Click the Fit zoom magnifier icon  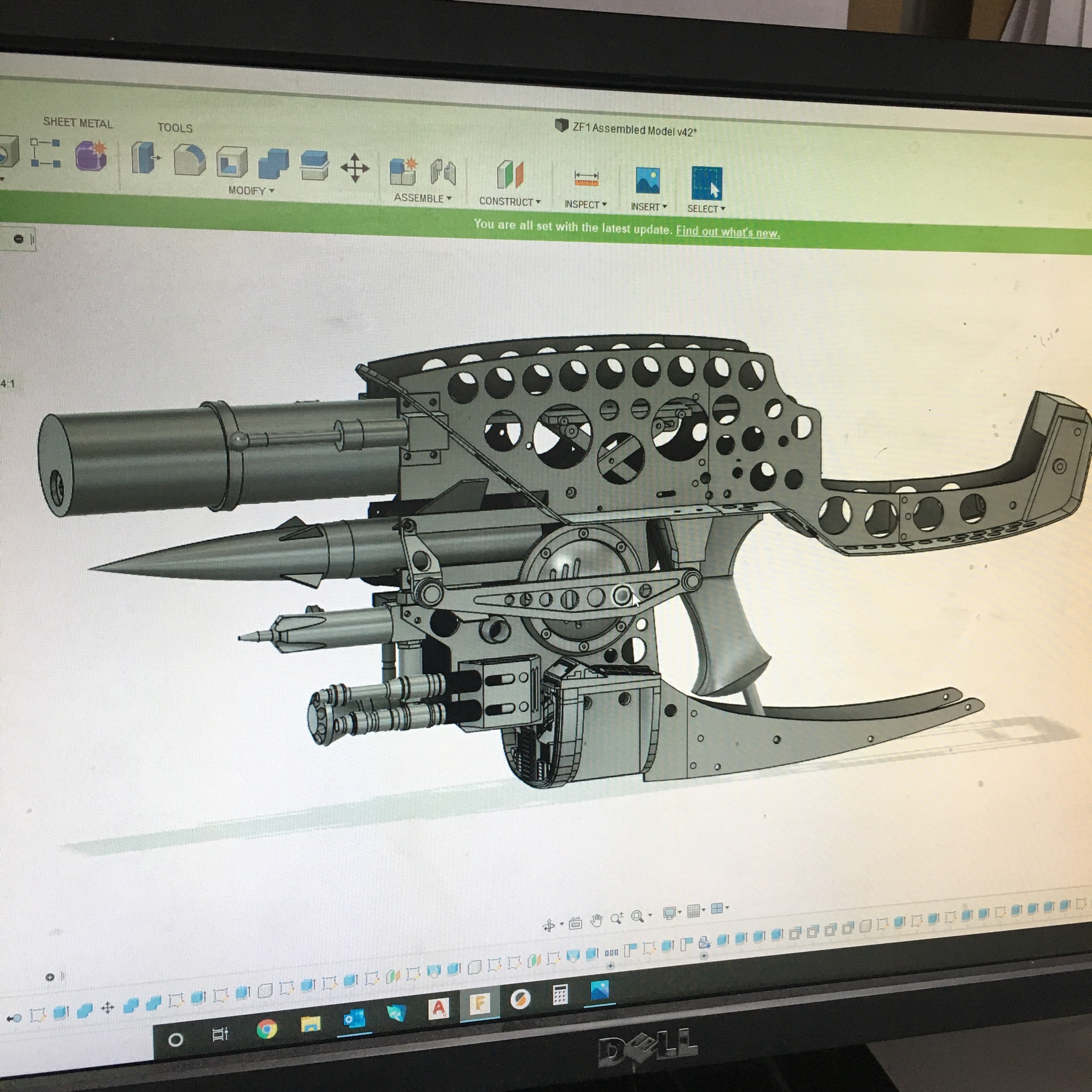tap(637, 916)
